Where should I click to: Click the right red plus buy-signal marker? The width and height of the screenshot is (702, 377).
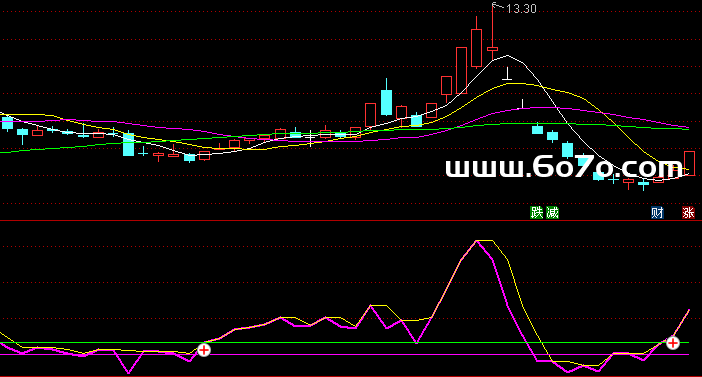[x=673, y=343]
